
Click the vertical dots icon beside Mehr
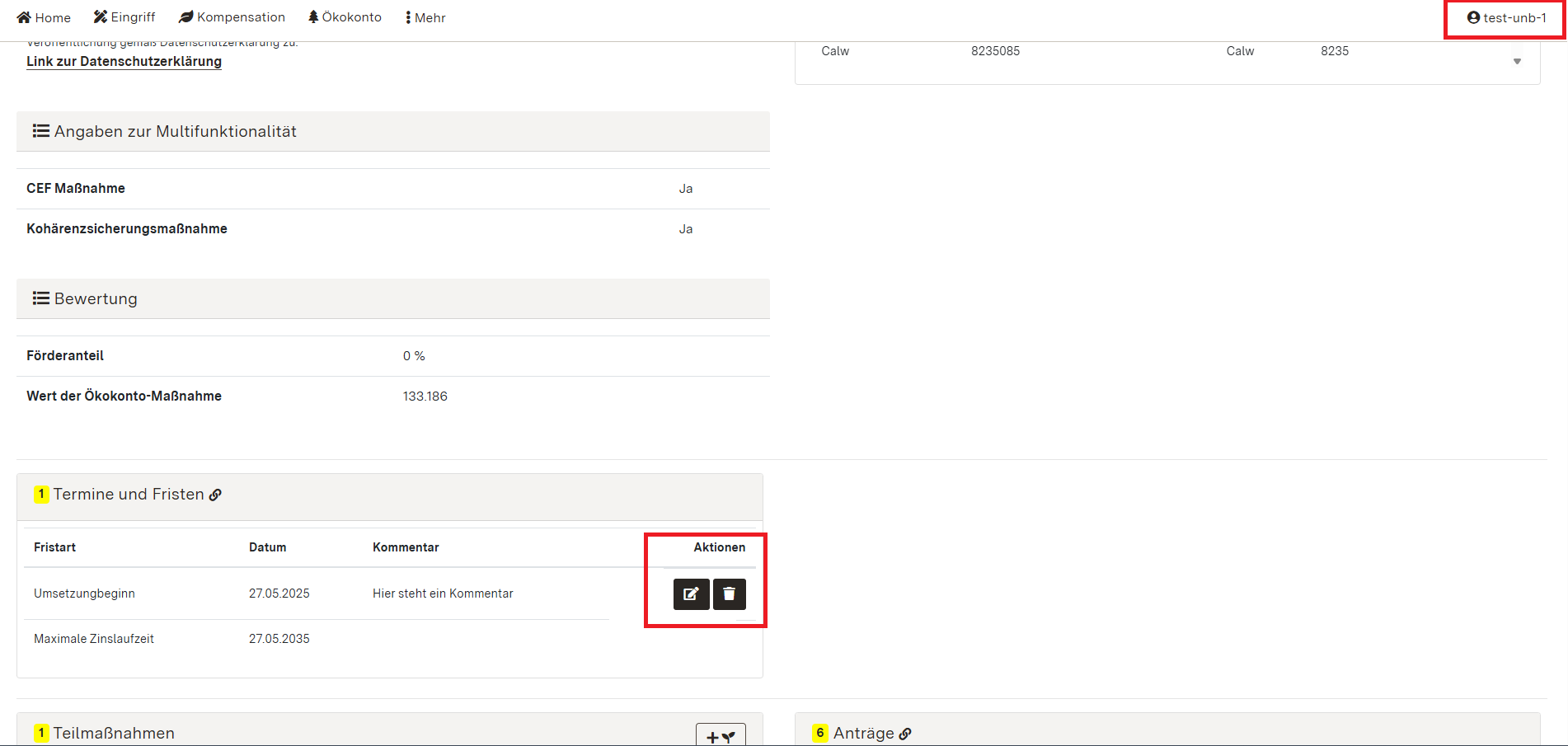(406, 16)
